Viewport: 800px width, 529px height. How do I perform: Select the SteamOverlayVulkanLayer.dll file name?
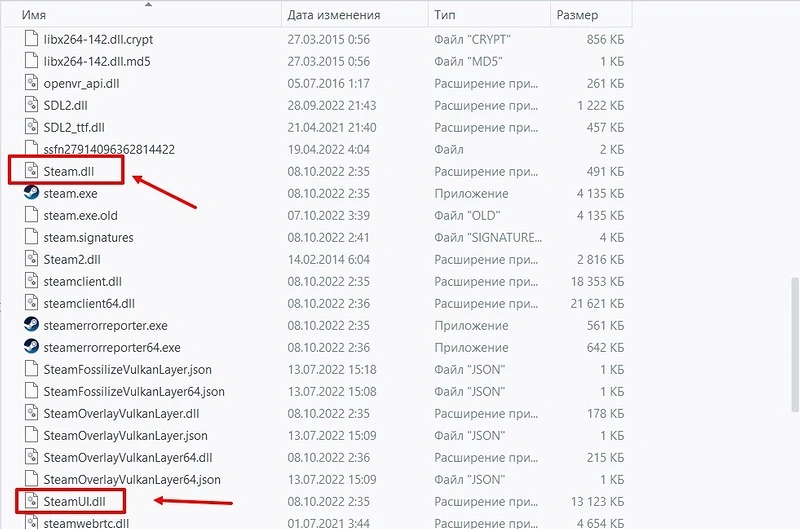[121, 413]
